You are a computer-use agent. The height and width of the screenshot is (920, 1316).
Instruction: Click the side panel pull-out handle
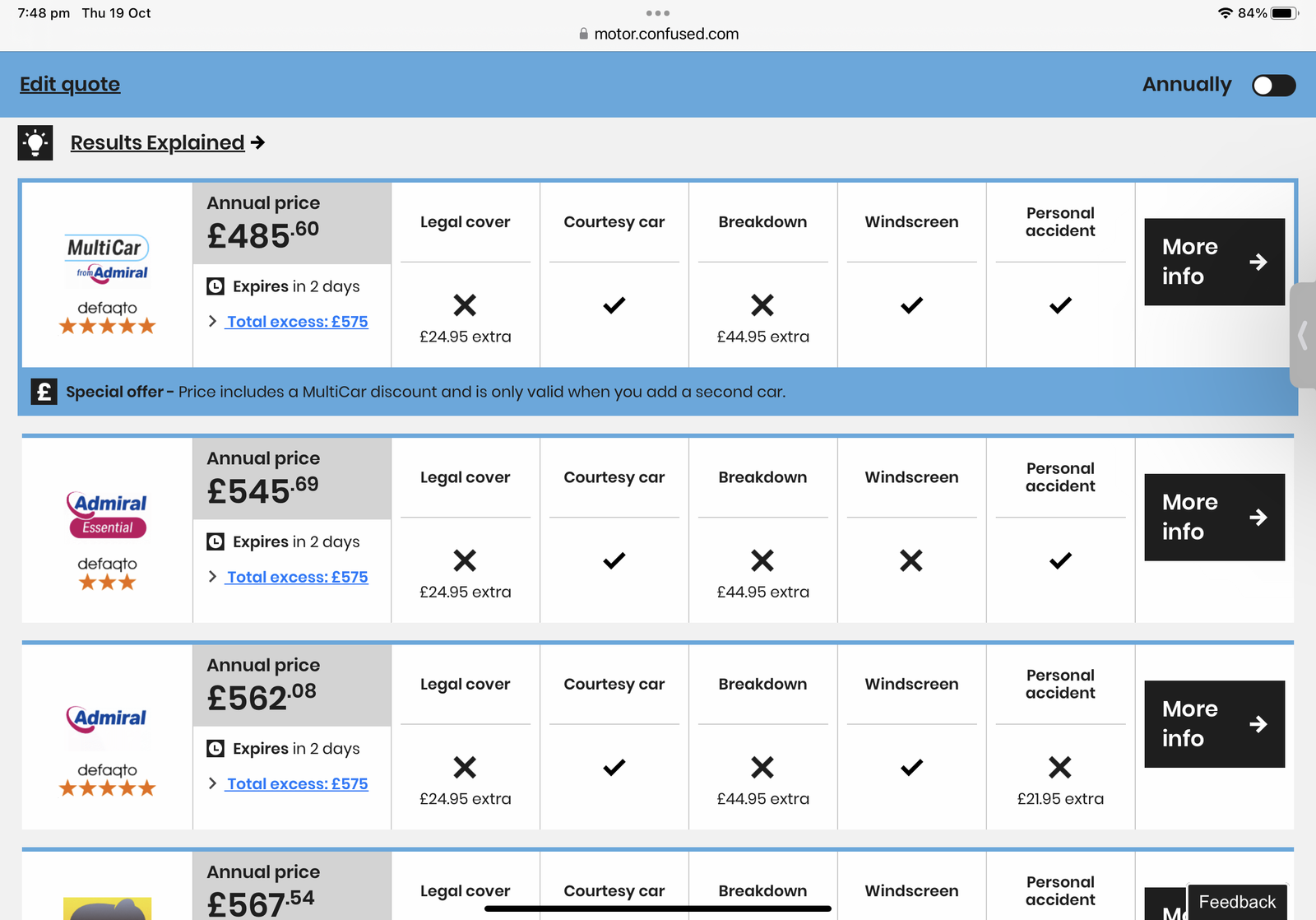point(1303,336)
